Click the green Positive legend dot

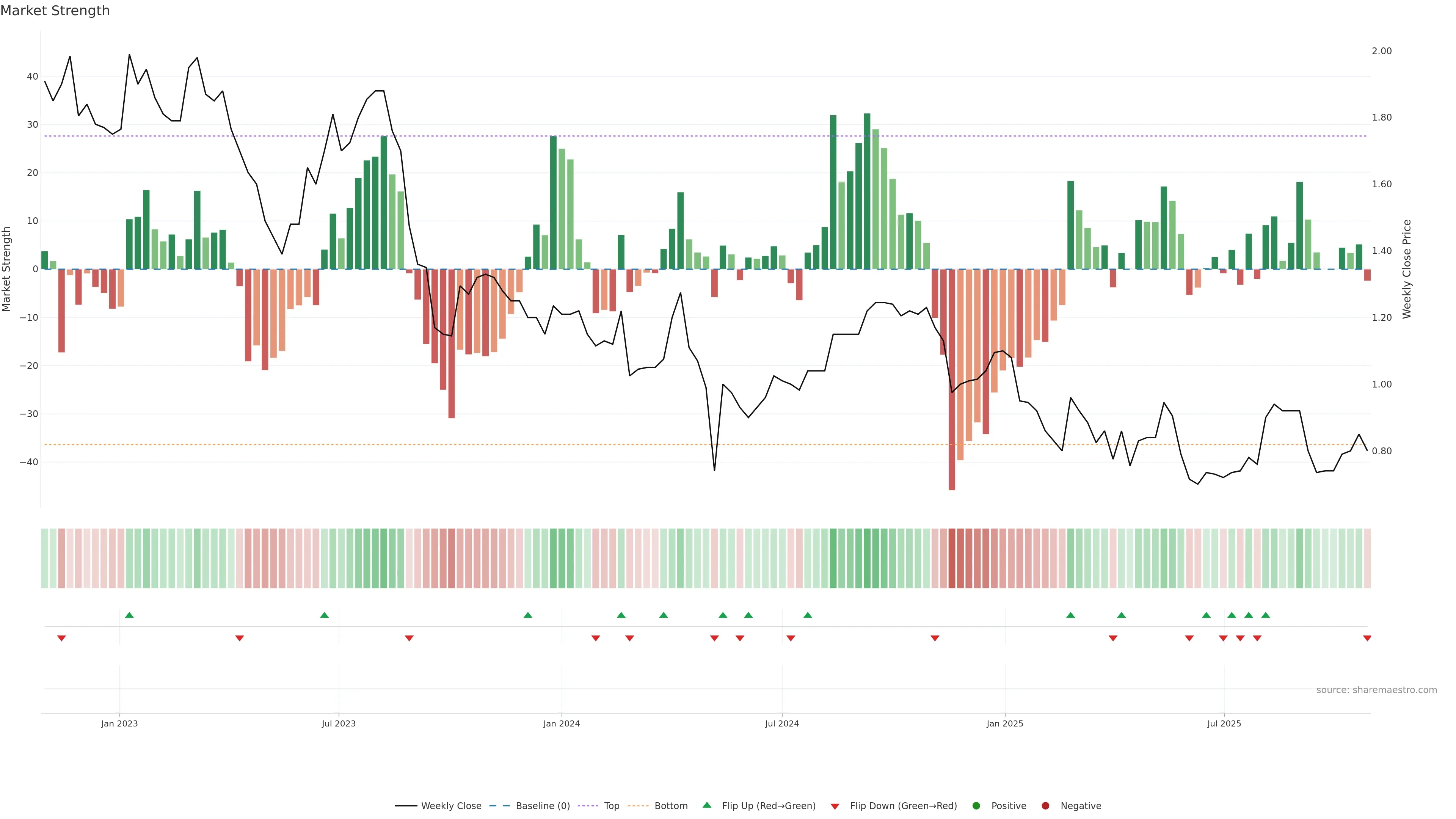coord(976,805)
